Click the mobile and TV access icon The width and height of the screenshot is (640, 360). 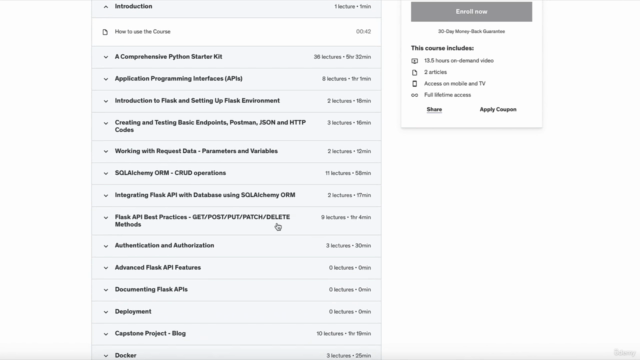point(414,84)
